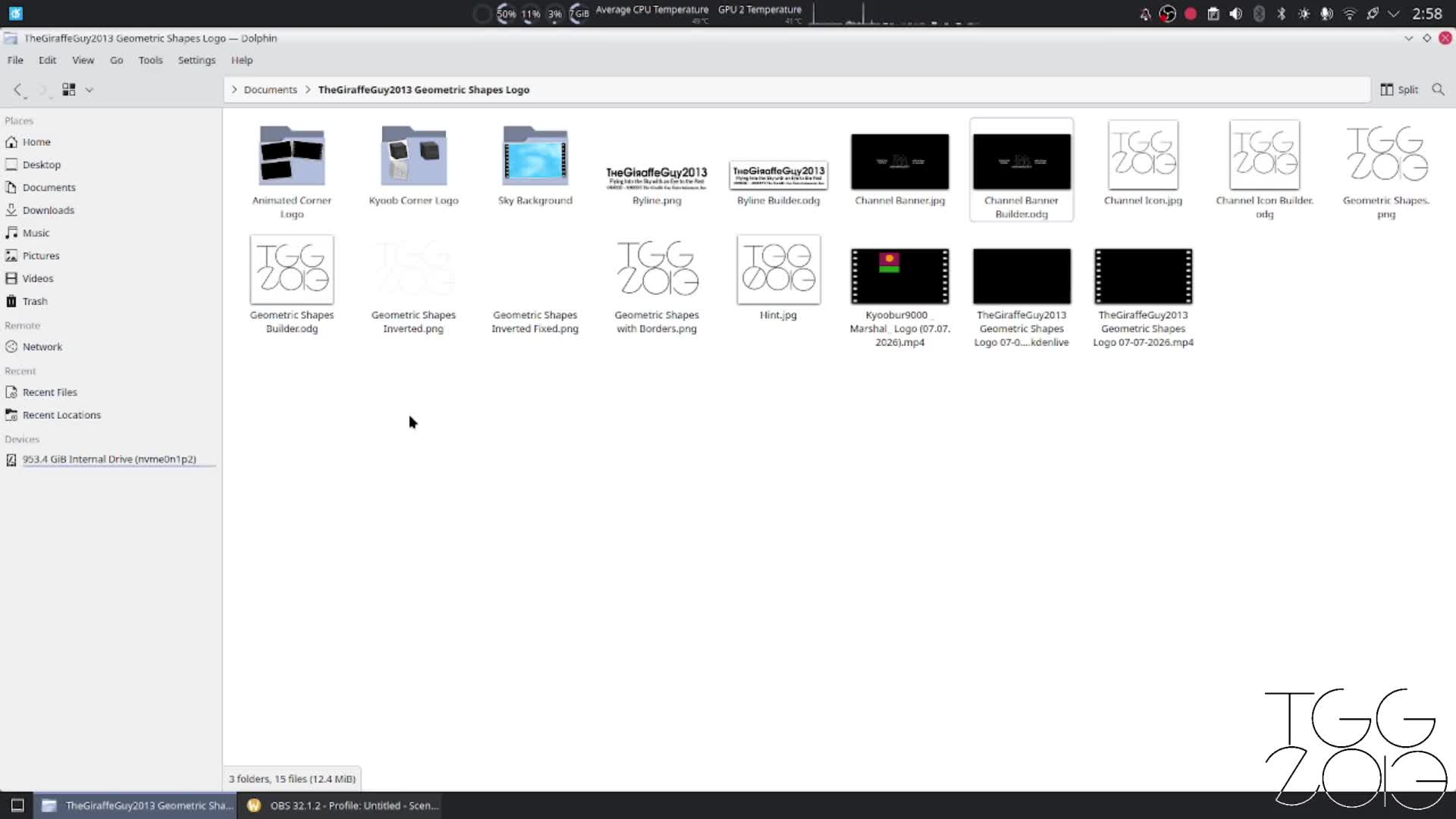Select Geometric Shapes Inverted Fixed.png label
1456x819 pixels.
[x=535, y=322]
